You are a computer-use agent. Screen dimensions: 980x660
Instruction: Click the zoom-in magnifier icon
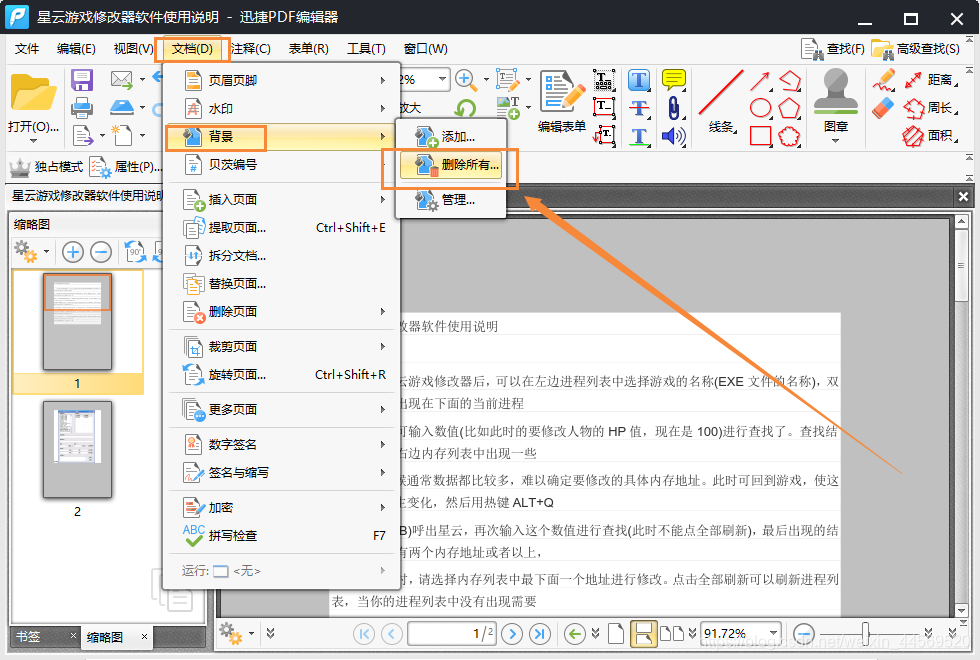tap(465, 80)
